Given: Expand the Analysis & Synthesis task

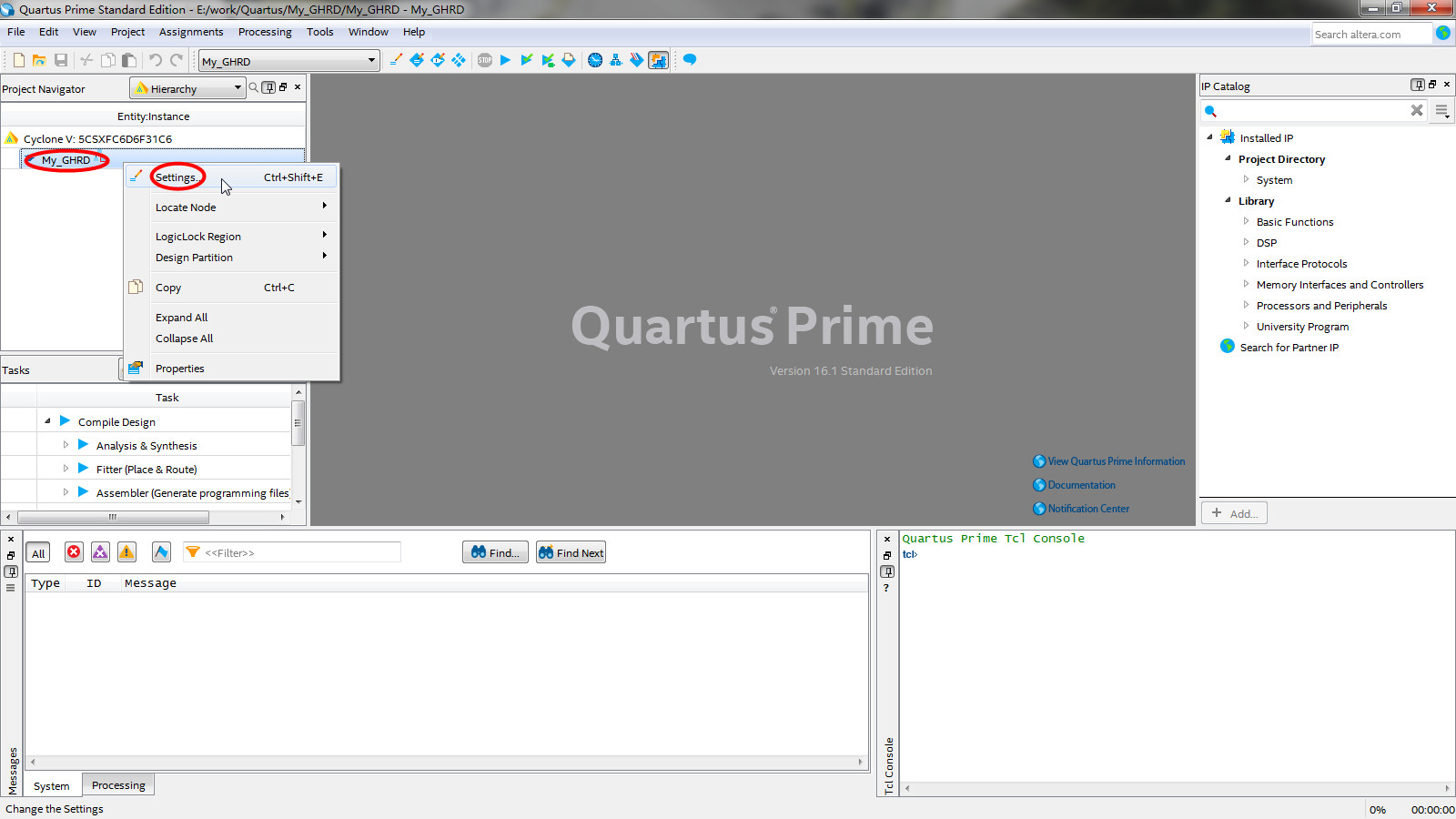Looking at the screenshot, I should (x=66, y=445).
